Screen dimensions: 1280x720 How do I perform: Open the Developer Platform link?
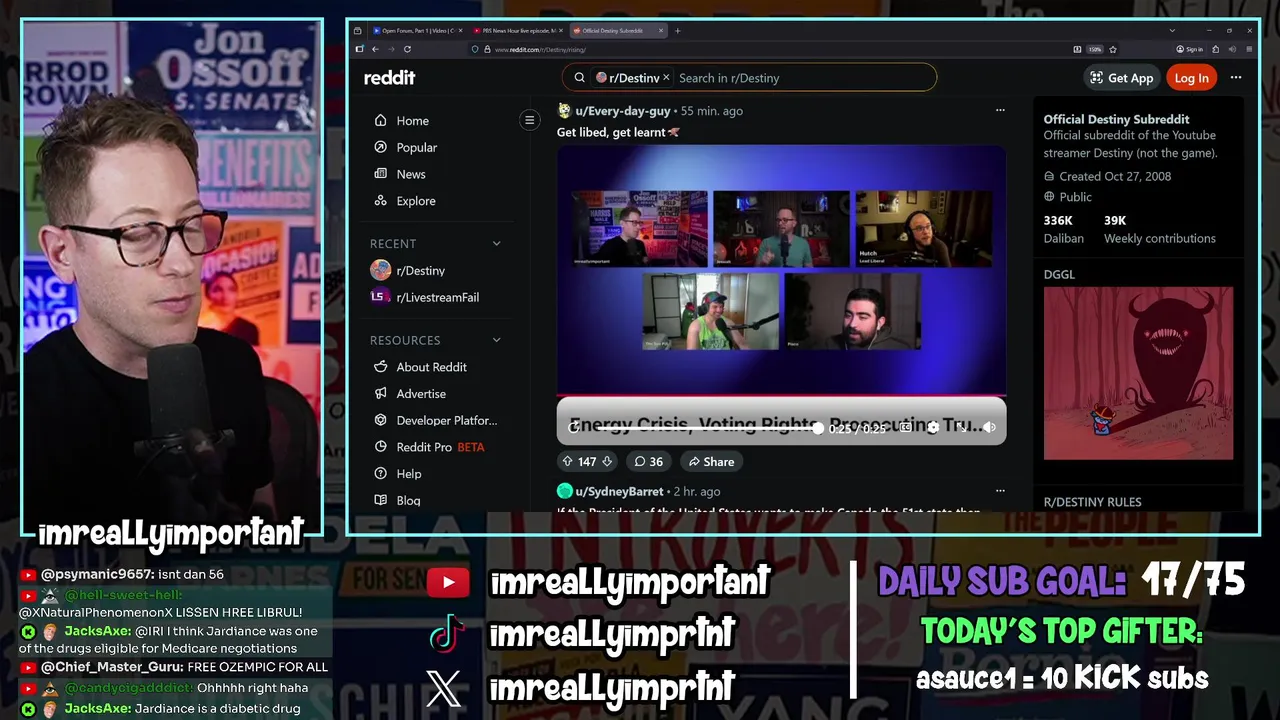(x=435, y=421)
